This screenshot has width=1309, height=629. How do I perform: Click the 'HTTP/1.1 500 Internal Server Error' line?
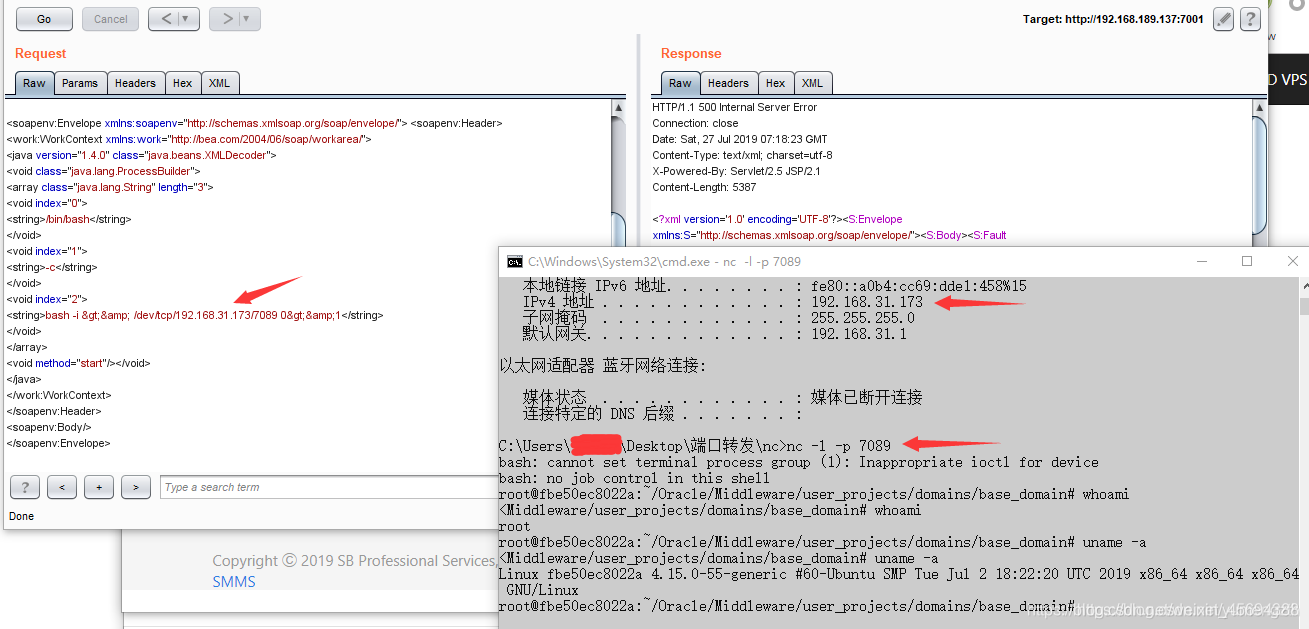735,107
